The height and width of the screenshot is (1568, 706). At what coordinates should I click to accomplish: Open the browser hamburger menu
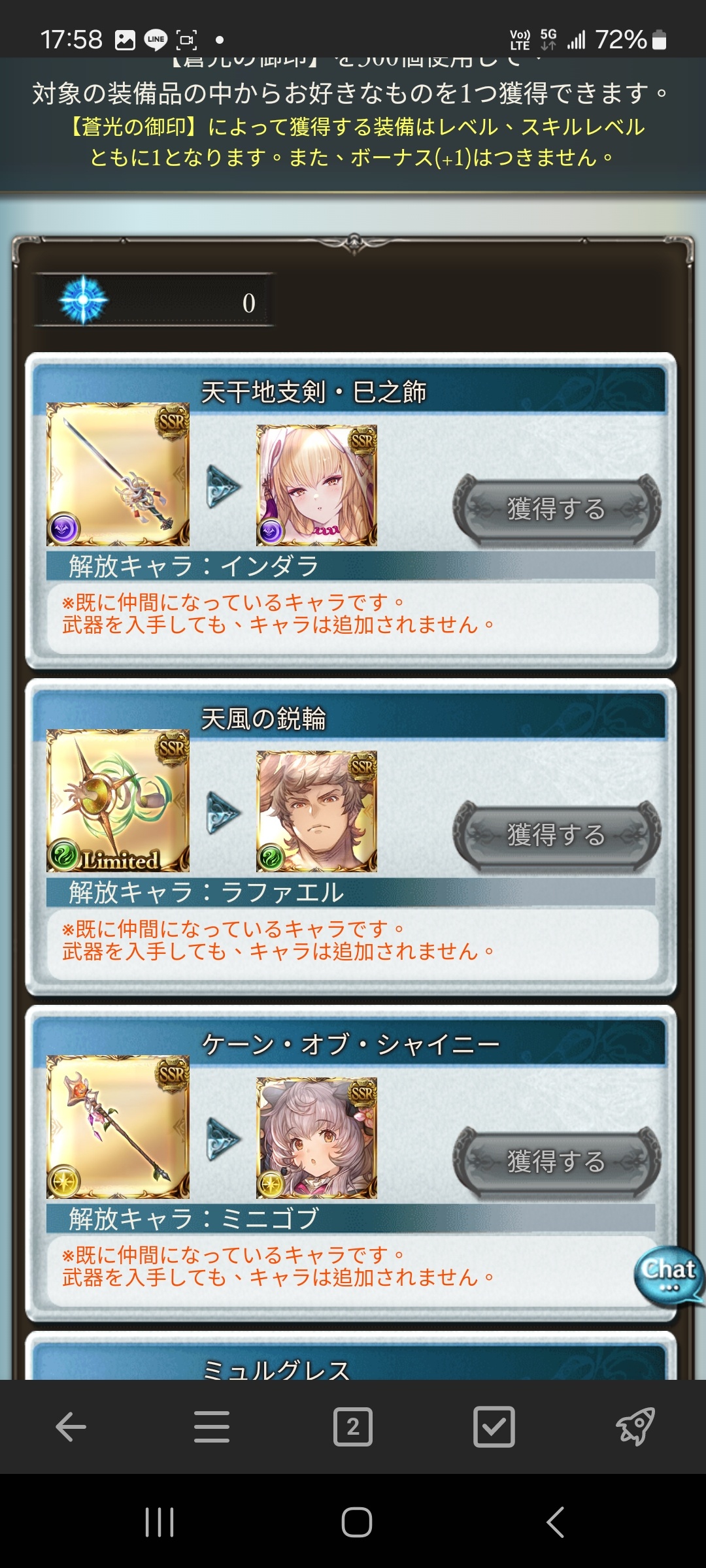[212, 1427]
